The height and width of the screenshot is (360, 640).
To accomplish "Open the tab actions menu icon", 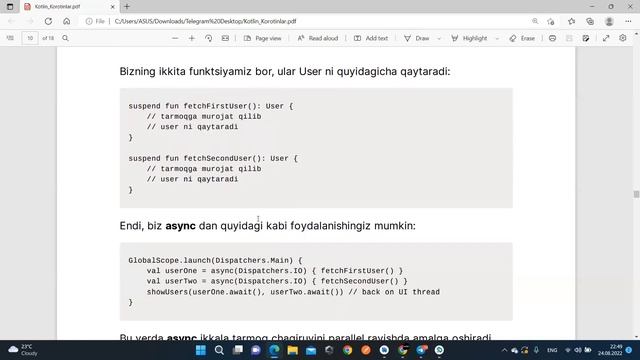I will (x=10, y=7).
